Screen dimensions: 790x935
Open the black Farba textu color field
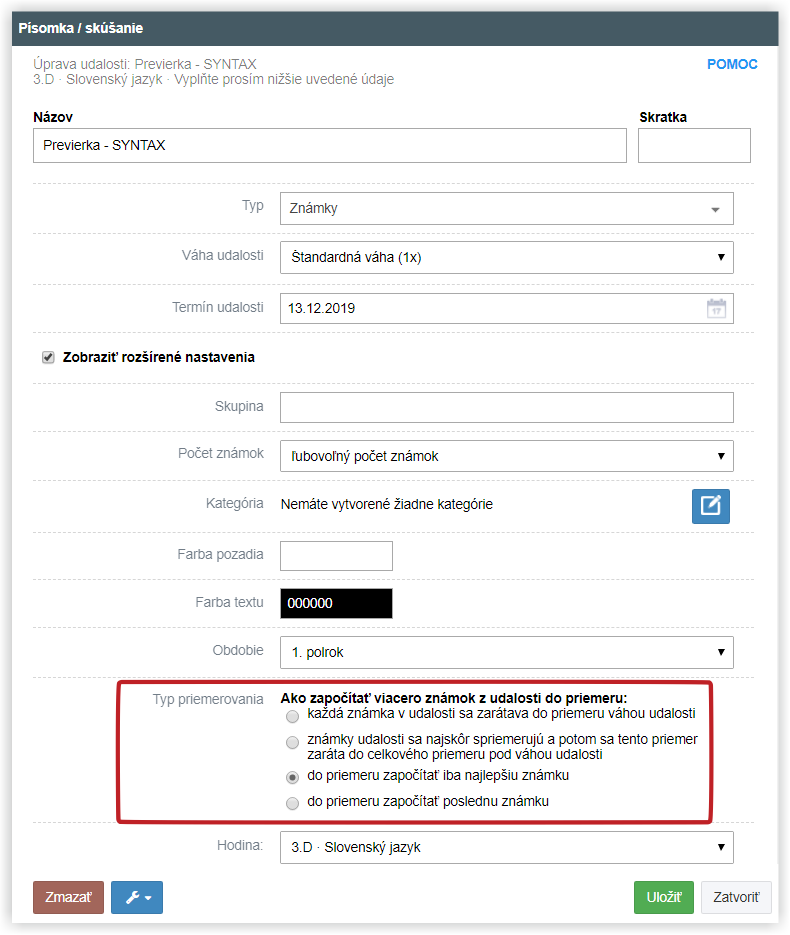point(336,603)
